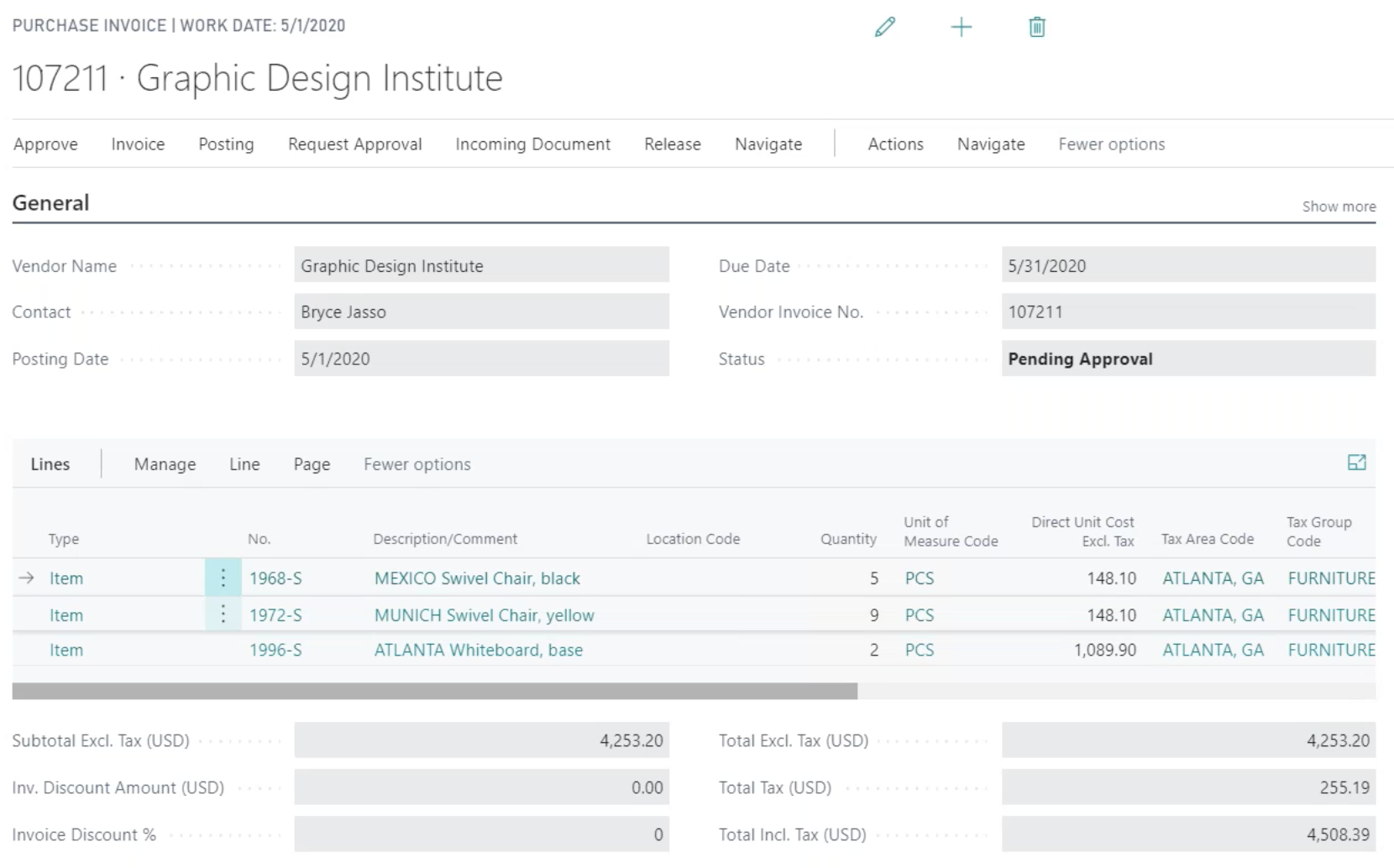The image size is (1394, 868).
Task: Click Subtotal Excl. Tax value 4,253.20
Action: tap(481, 740)
